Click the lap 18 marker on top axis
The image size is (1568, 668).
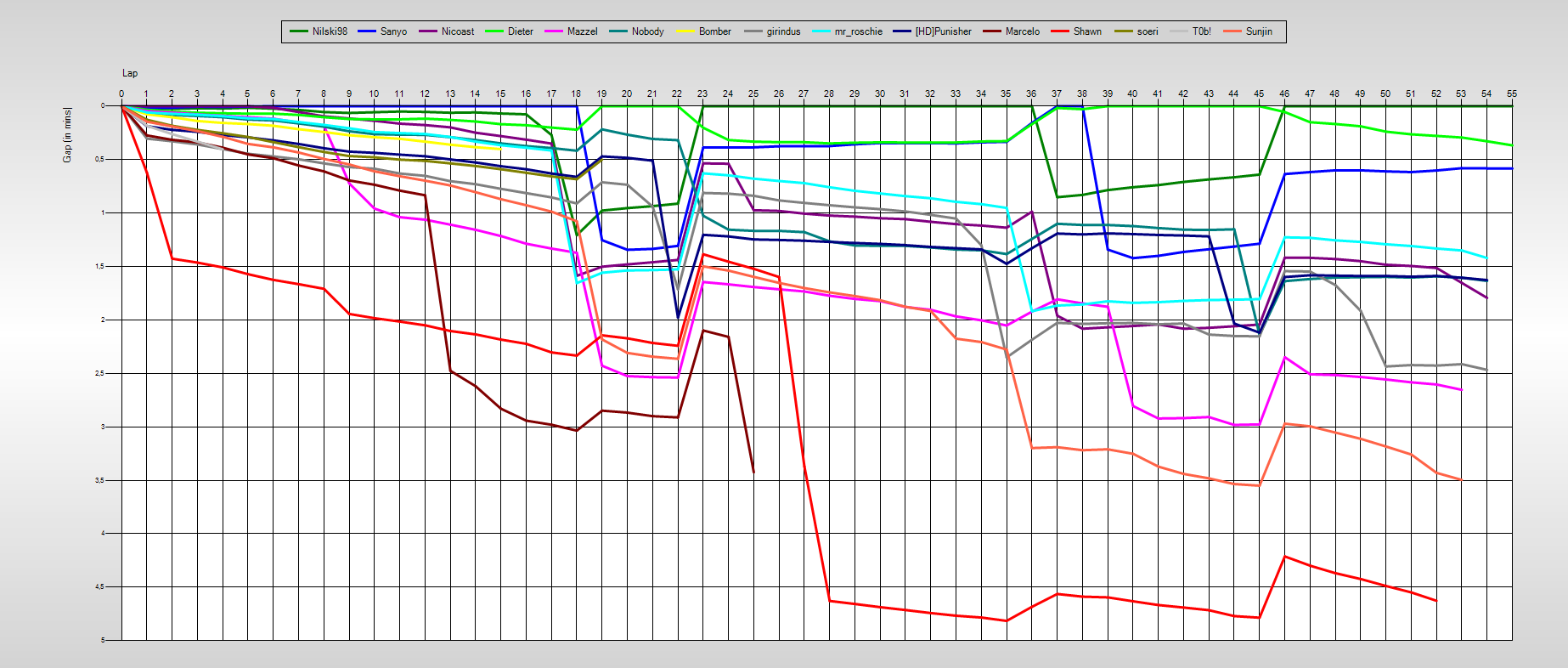[576, 93]
